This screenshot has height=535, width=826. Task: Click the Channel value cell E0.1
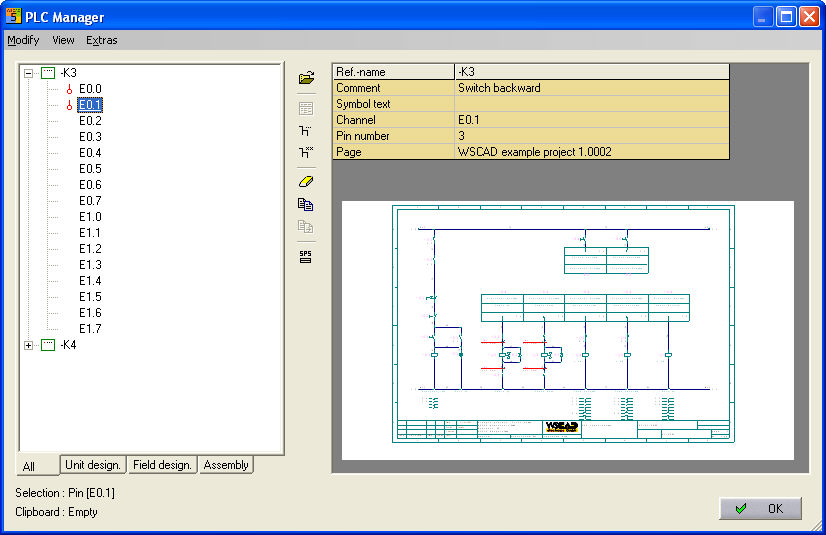(592, 120)
